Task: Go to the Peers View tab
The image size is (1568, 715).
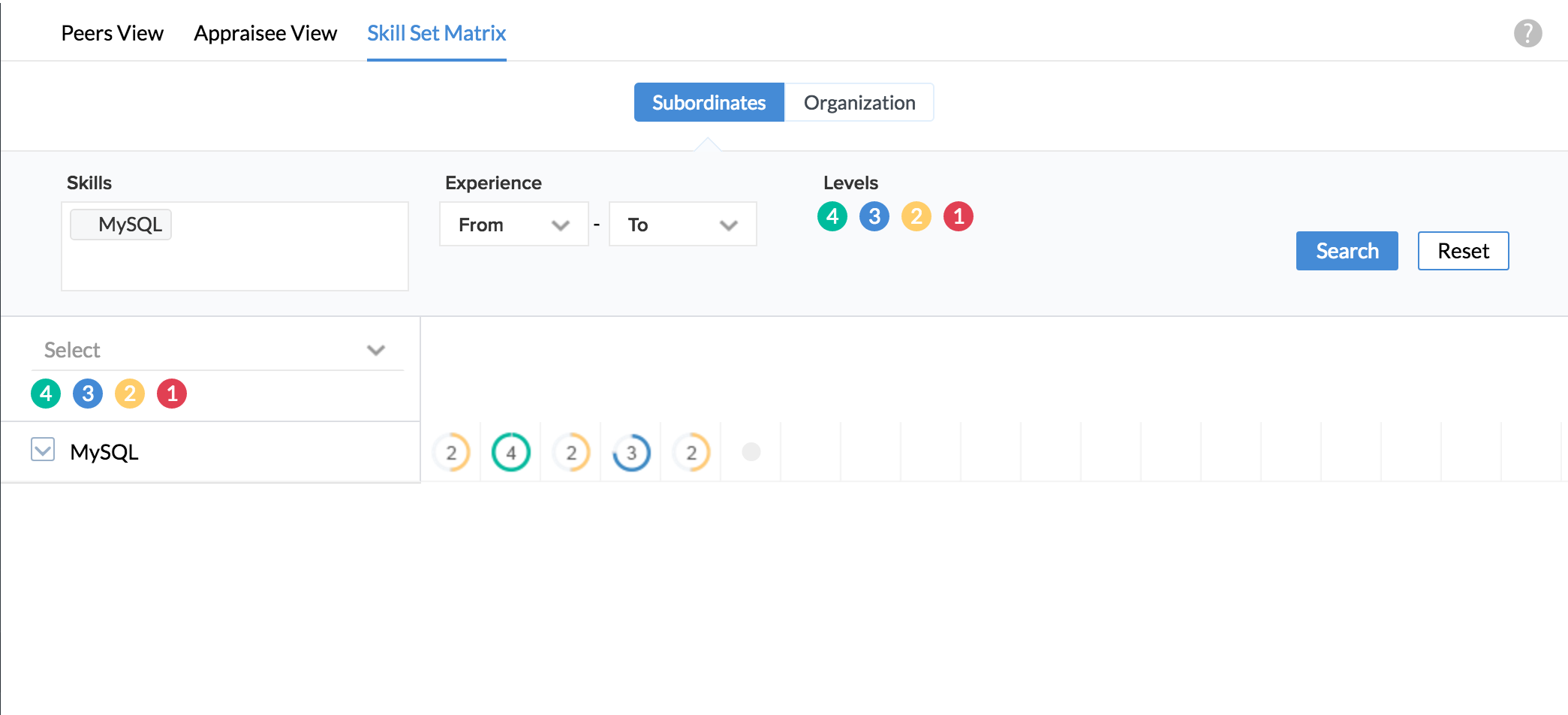Action: 112,33
